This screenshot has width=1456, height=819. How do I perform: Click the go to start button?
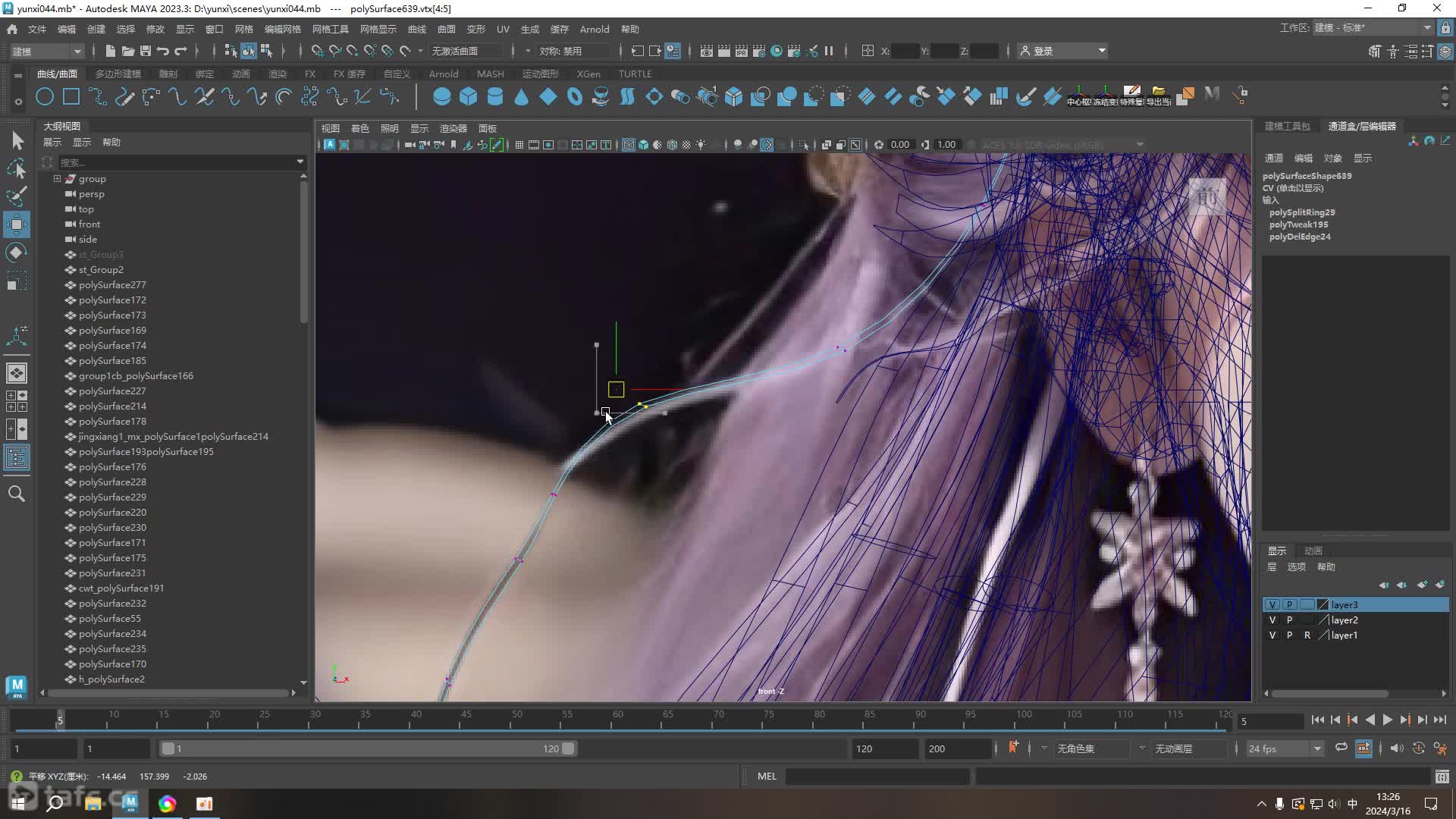[1317, 720]
